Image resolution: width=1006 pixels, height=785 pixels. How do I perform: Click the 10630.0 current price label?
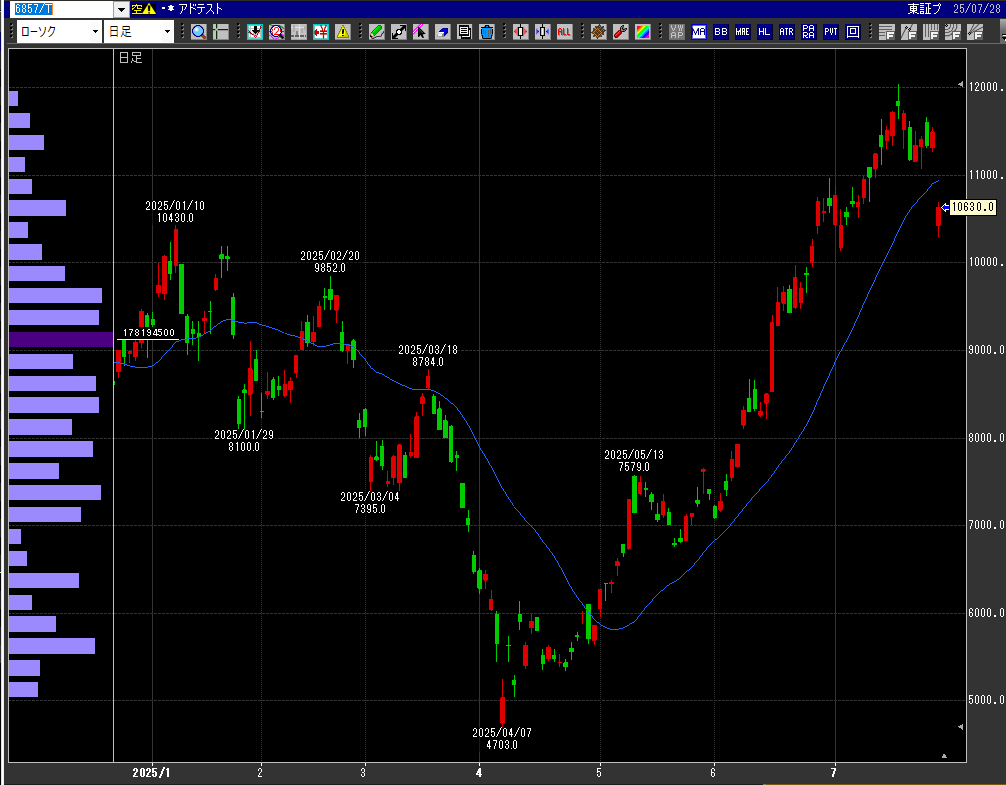click(973, 207)
